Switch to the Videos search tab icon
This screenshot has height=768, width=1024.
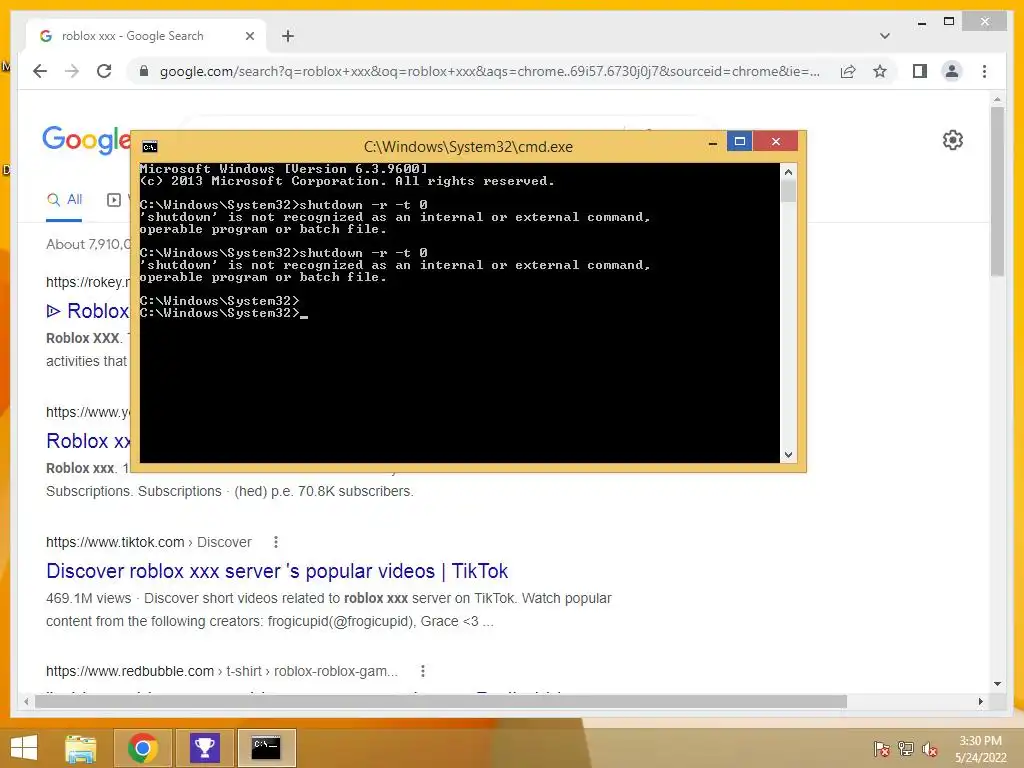pyautogui.click(x=114, y=200)
